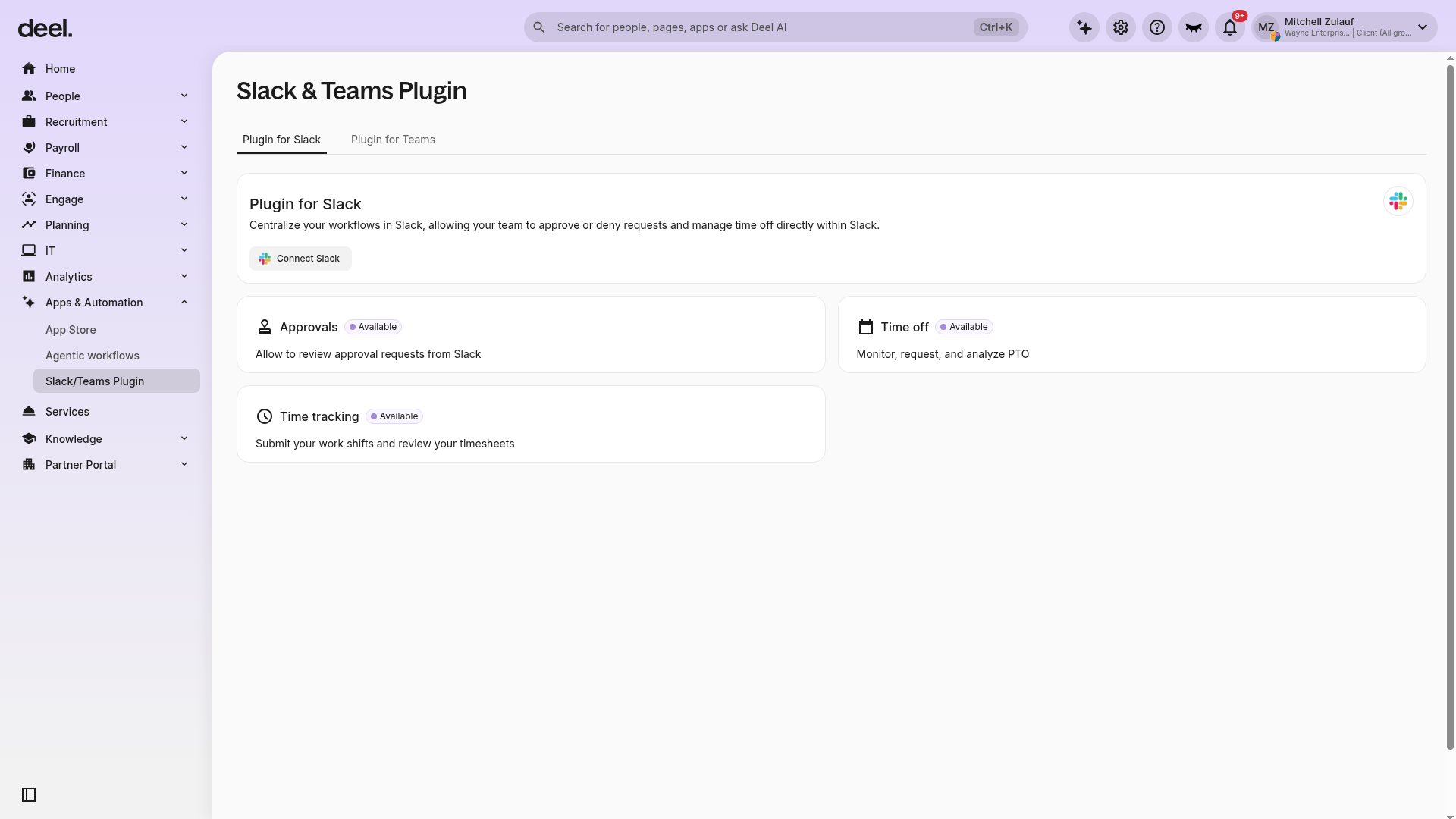Viewport: 1456px width, 819px height.
Task: Click the Time off Available badge
Action: 964,327
